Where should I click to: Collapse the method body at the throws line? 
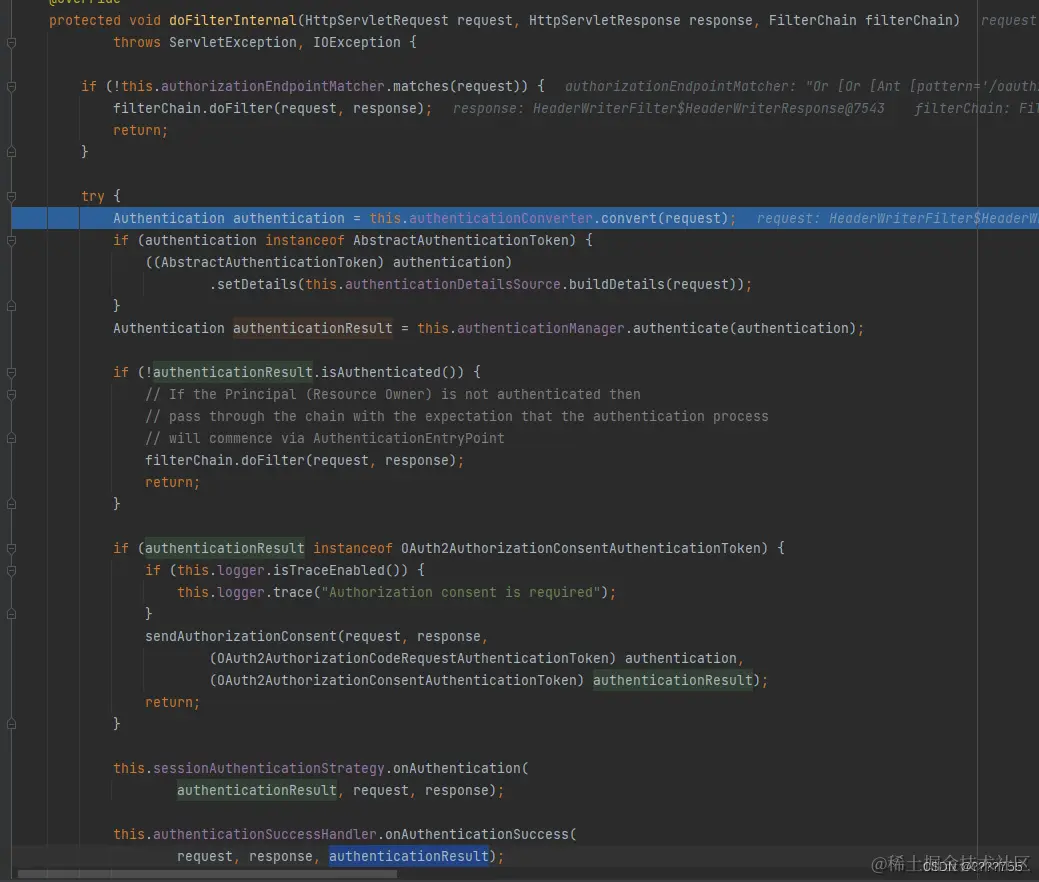coord(11,42)
